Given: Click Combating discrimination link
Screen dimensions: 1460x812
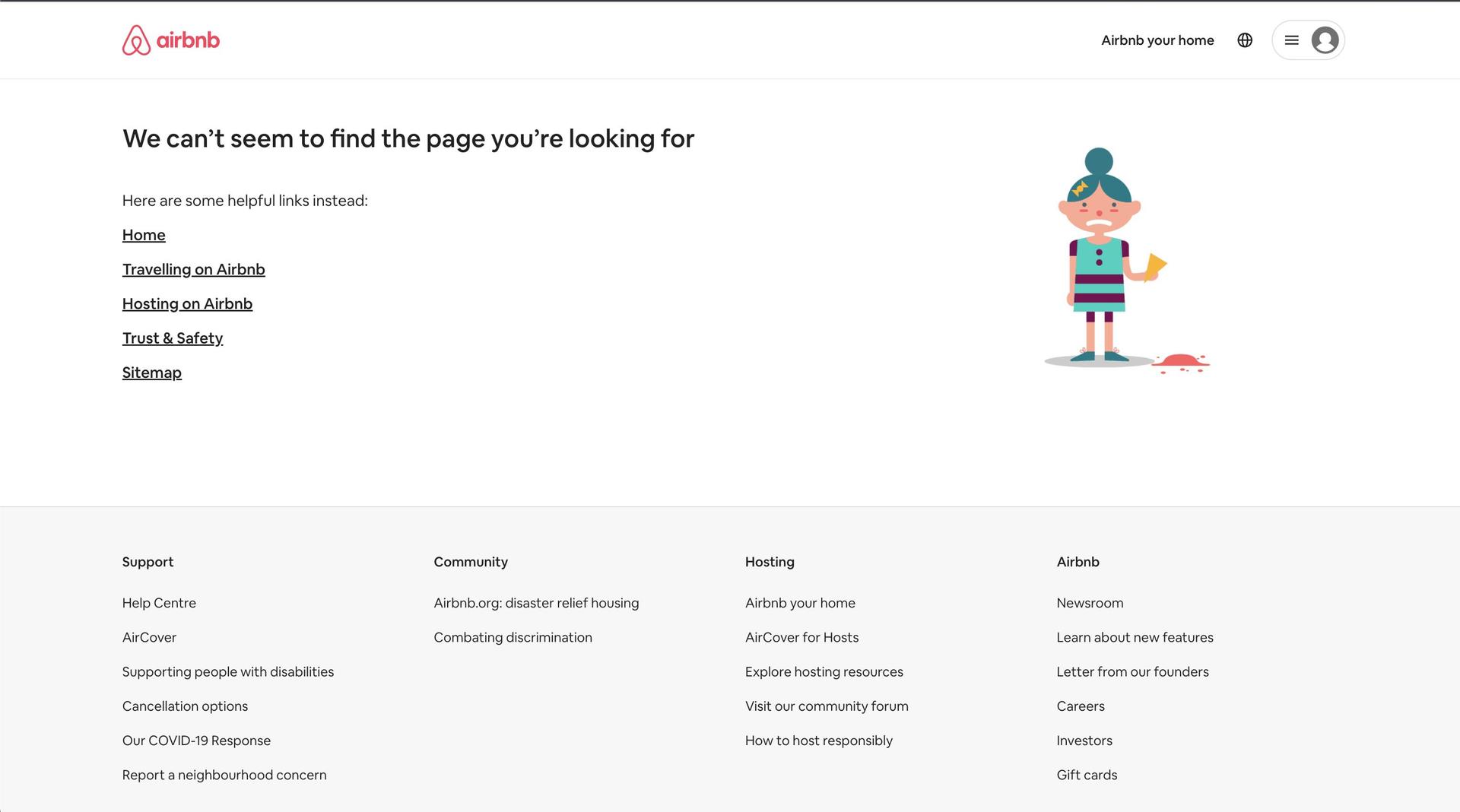Looking at the screenshot, I should pos(513,637).
